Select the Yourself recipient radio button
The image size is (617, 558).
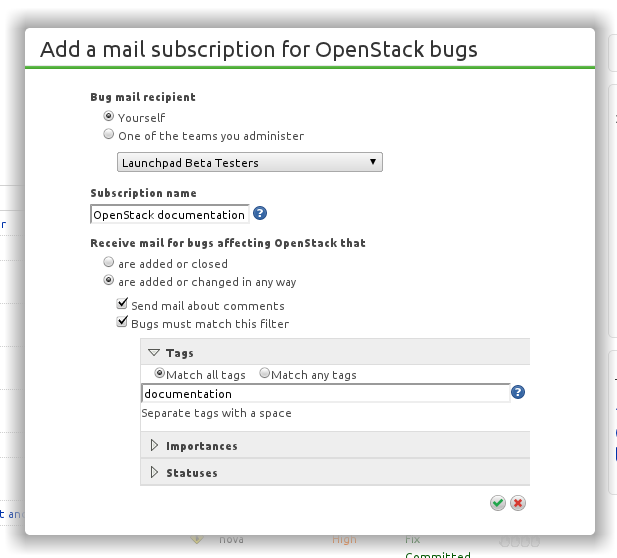pos(109,116)
